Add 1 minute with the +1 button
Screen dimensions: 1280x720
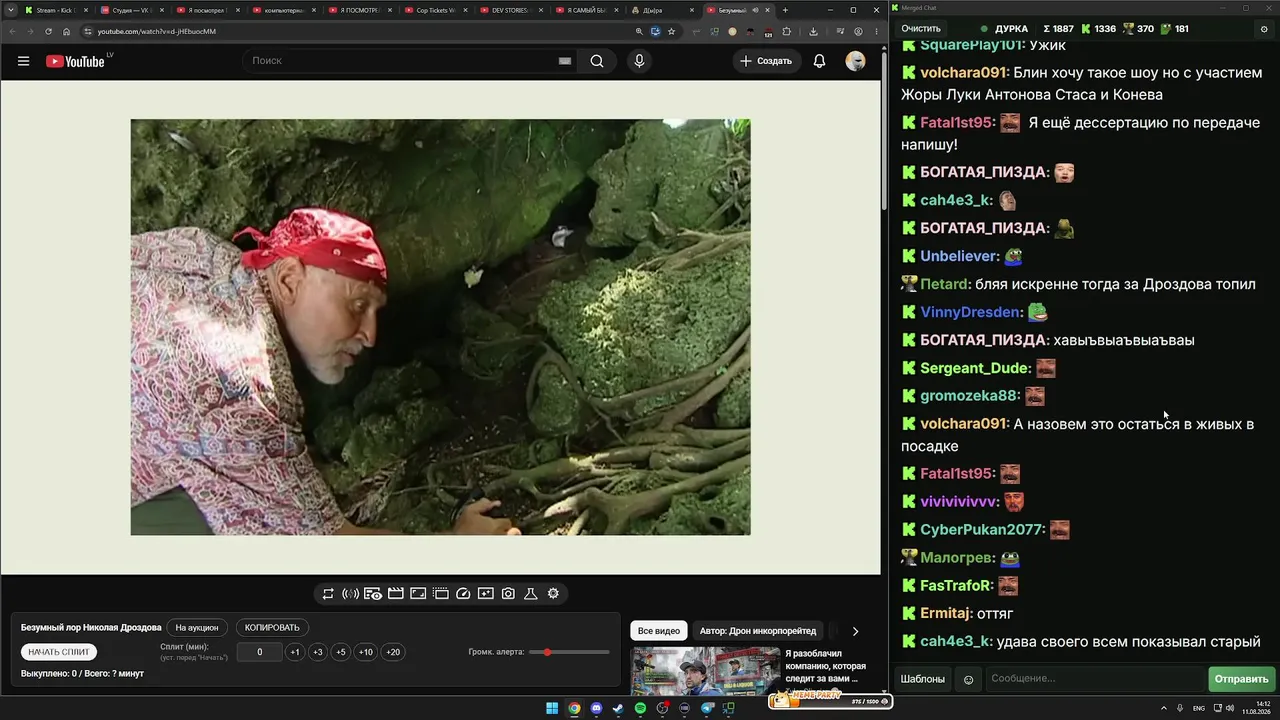tap(295, 652)
